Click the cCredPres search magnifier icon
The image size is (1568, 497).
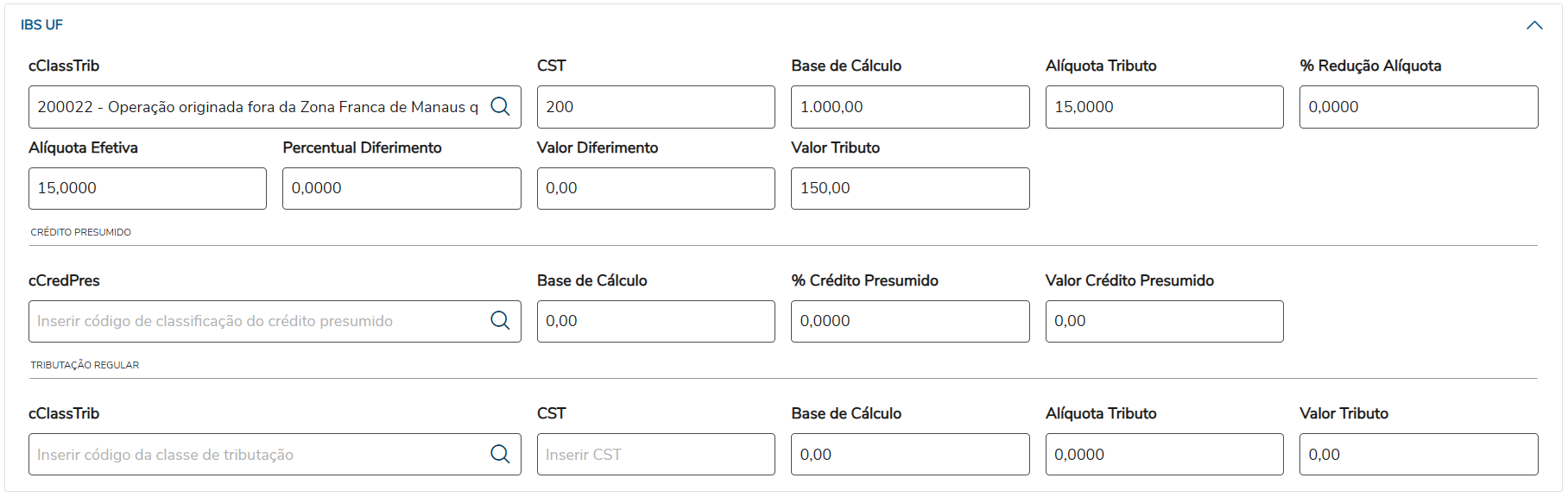pyautogui.click(x=500, y=320)
